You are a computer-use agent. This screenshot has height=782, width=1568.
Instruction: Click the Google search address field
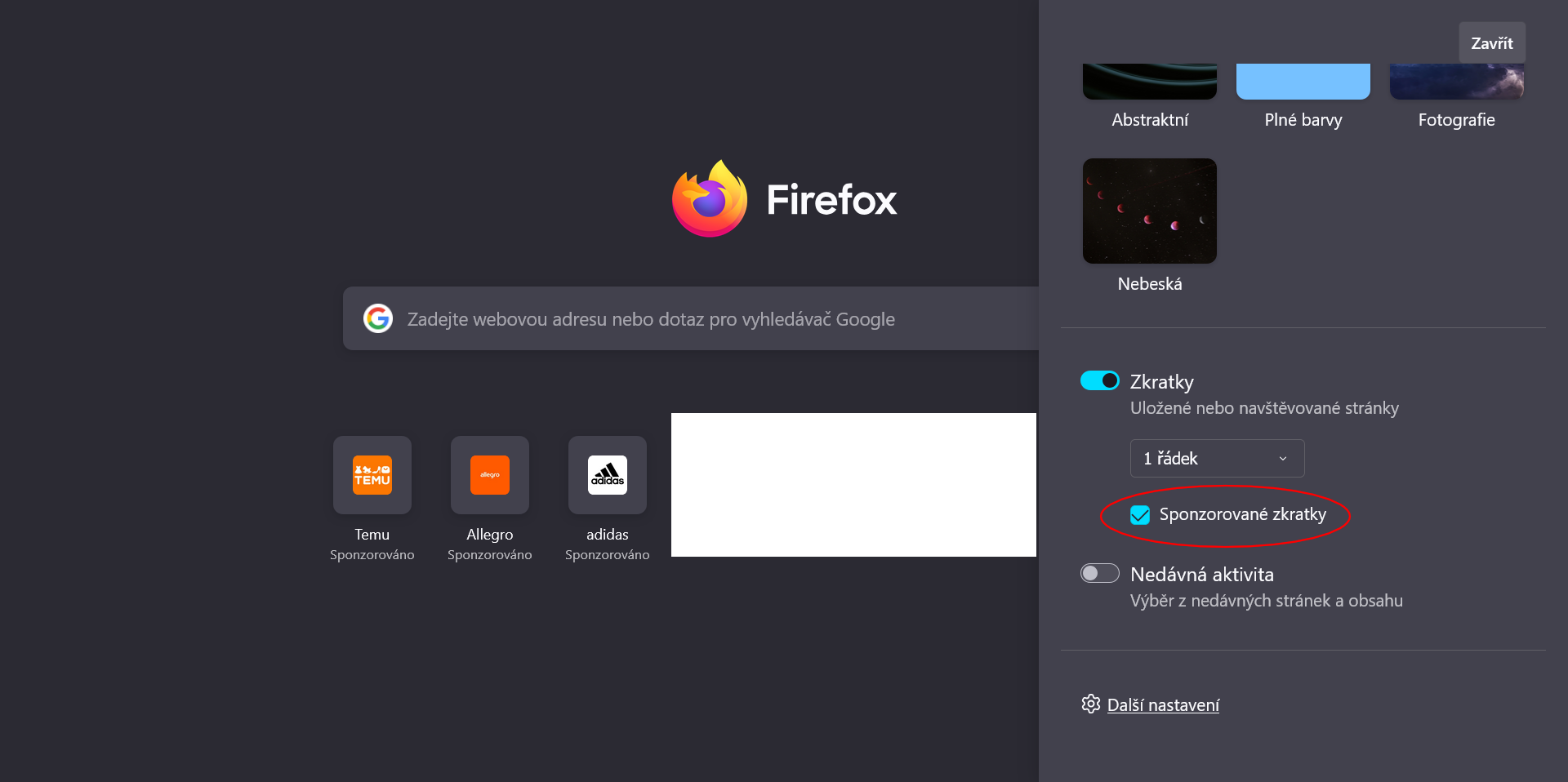tap(691, 318)
